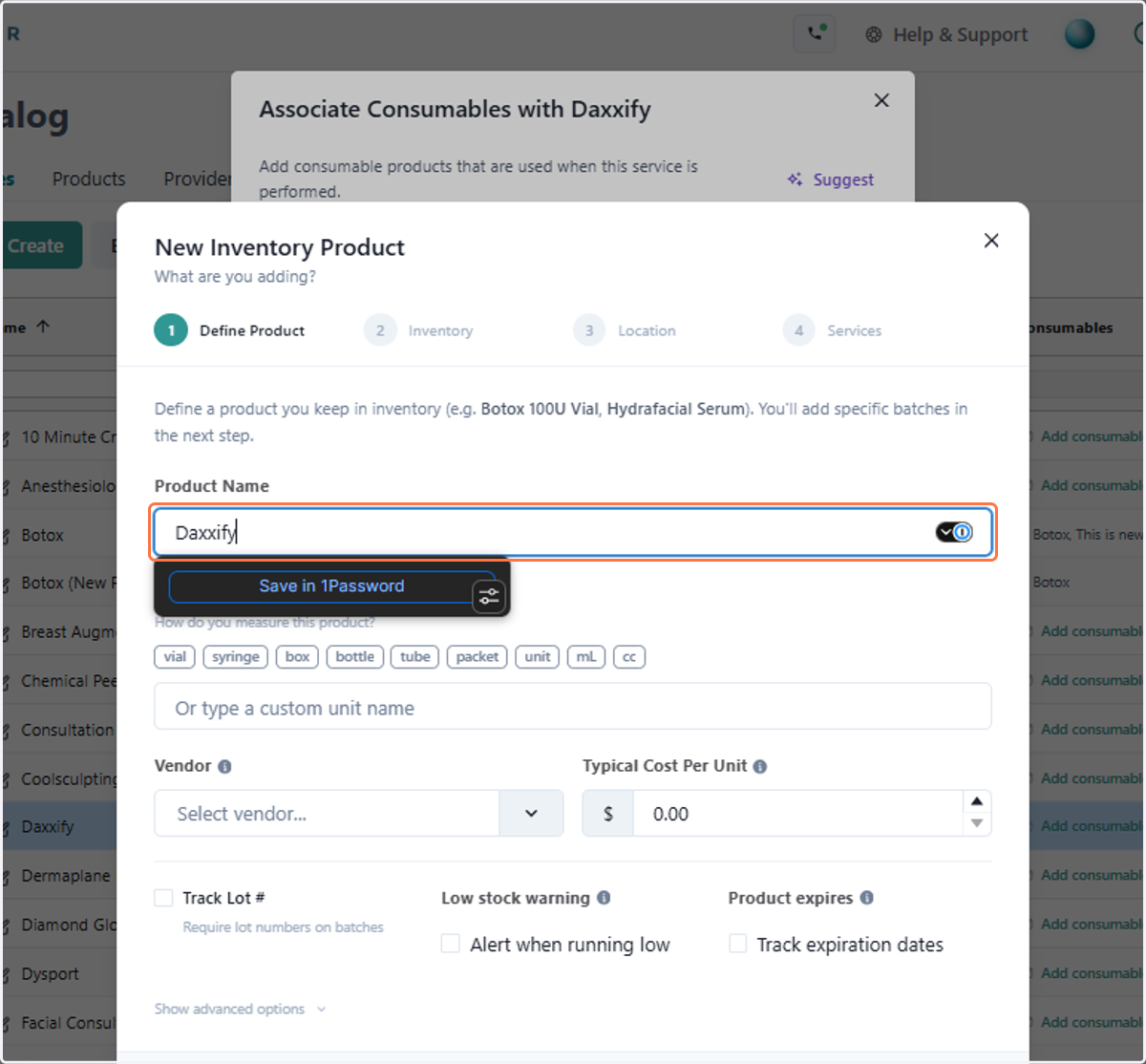This screenshot has width=1146, height=1064.
Task: Select the bottle unit chip
Action: click(x=355, y=657)
